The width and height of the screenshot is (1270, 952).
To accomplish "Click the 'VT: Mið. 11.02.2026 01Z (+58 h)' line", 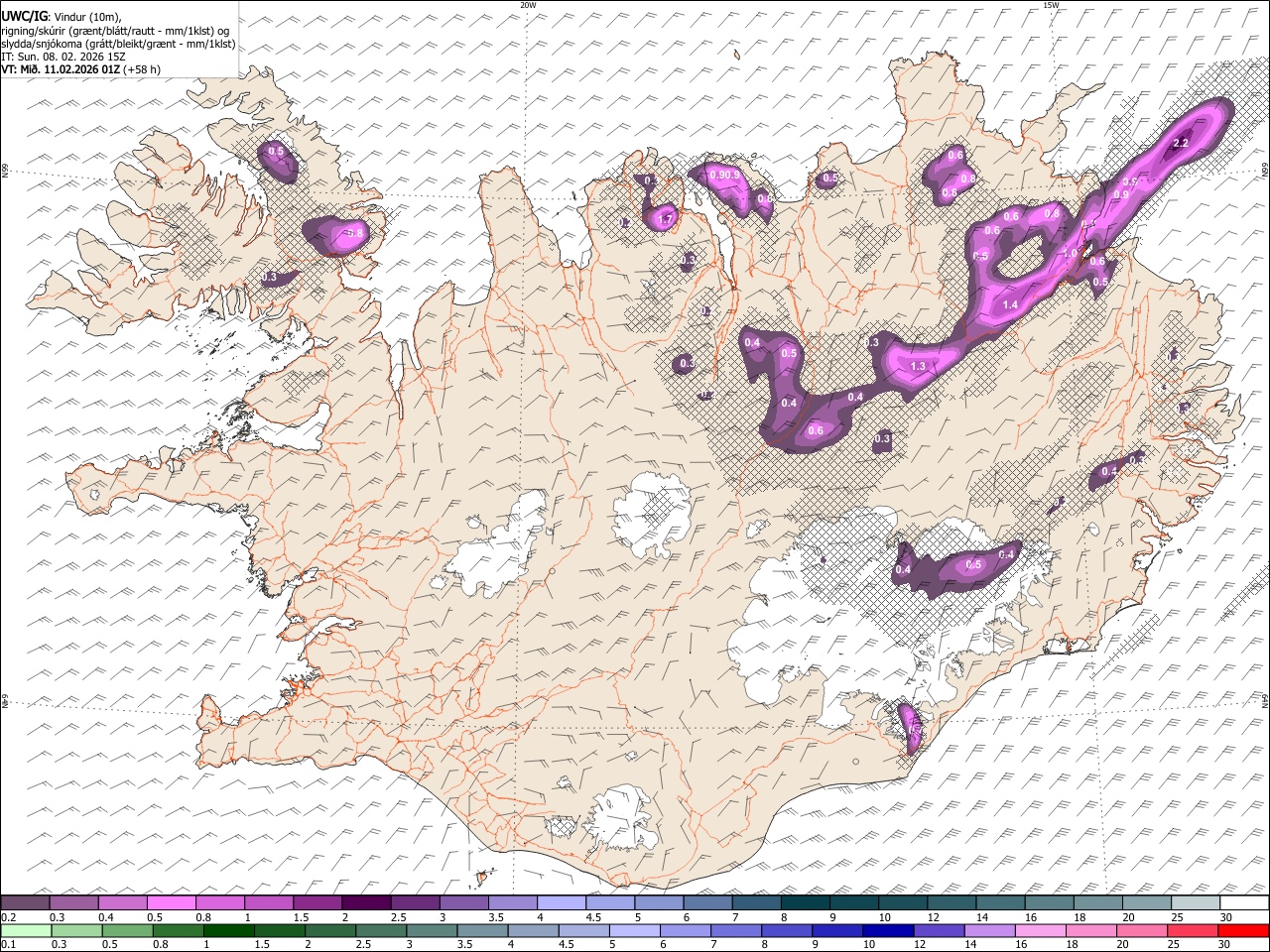I will 80,69.
